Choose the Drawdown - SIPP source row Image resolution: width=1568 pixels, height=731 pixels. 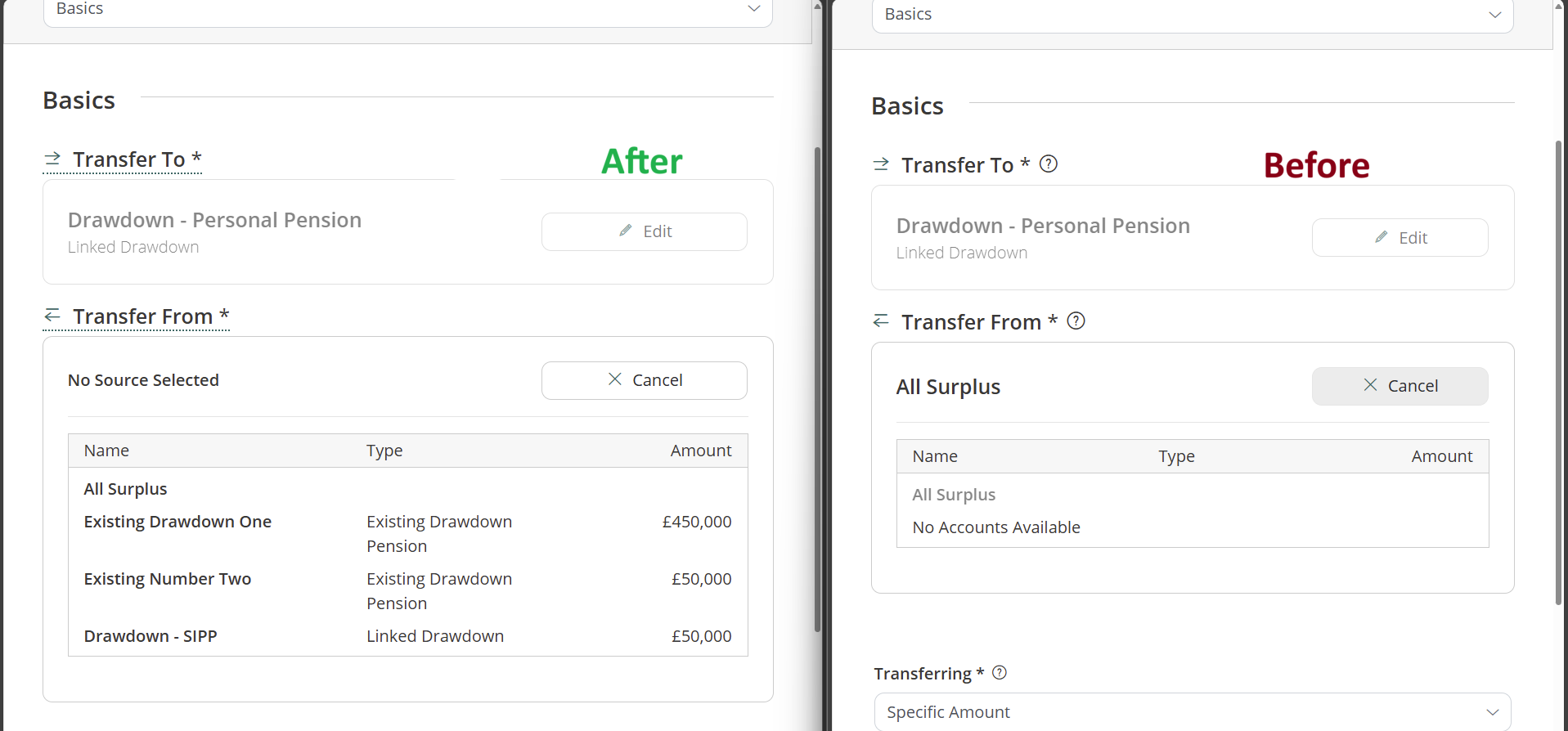[151, 636]
